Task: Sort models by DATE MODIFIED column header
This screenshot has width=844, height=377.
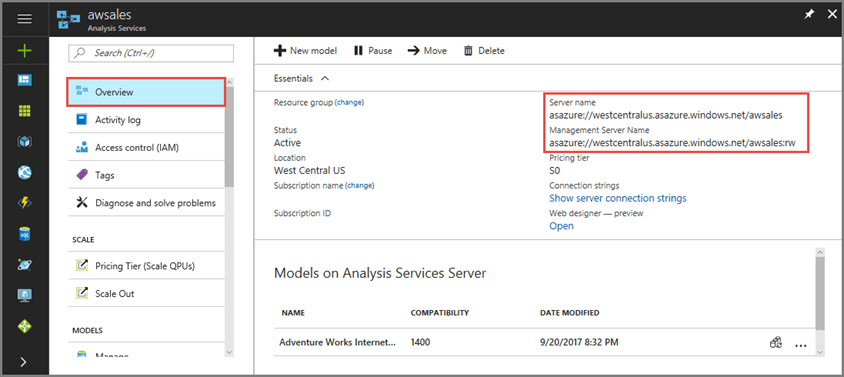Action: 569,312
